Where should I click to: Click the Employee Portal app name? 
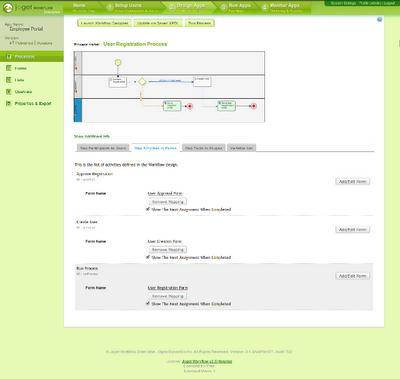pos(26,29)
